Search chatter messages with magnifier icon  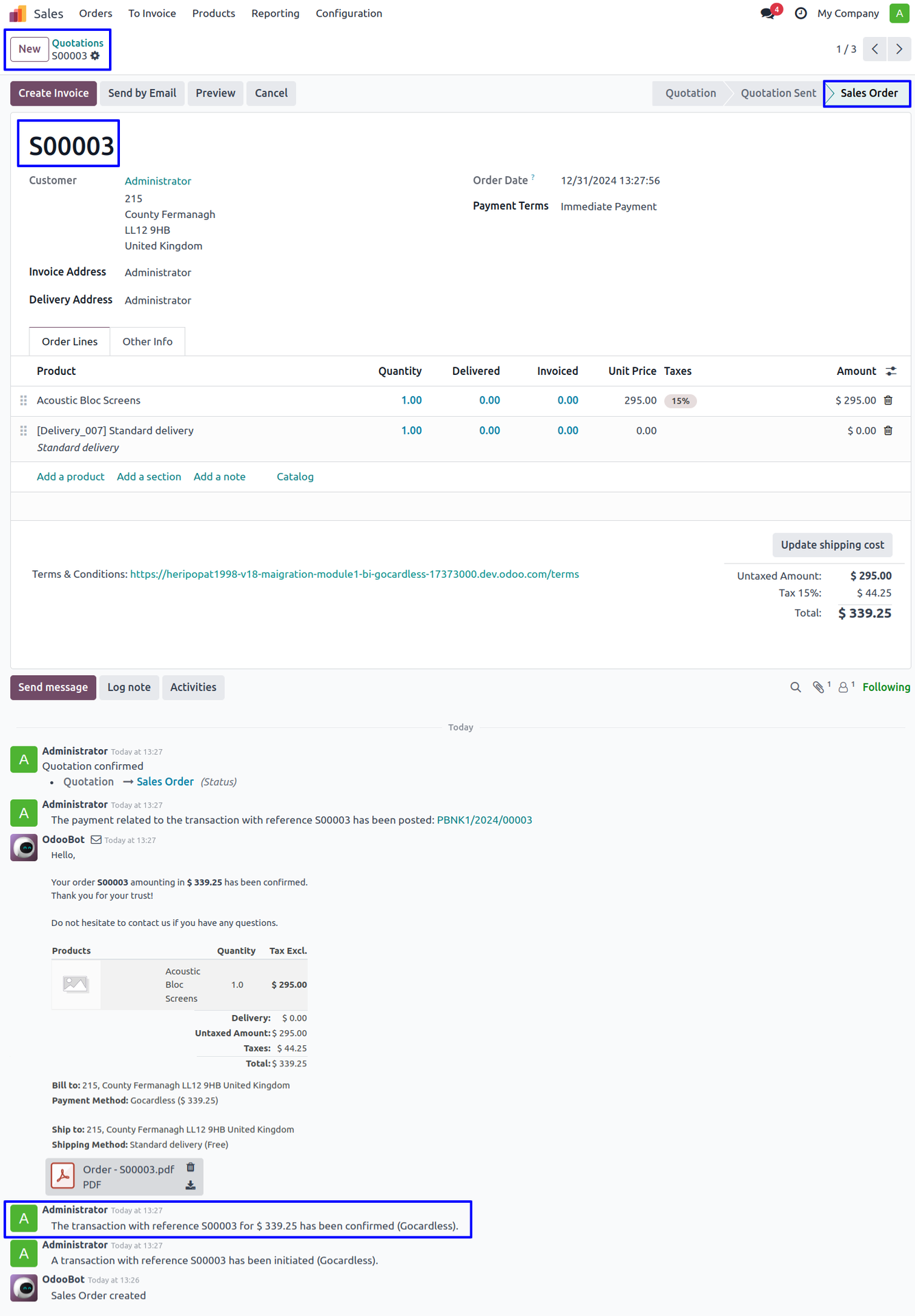coord(795,687)
